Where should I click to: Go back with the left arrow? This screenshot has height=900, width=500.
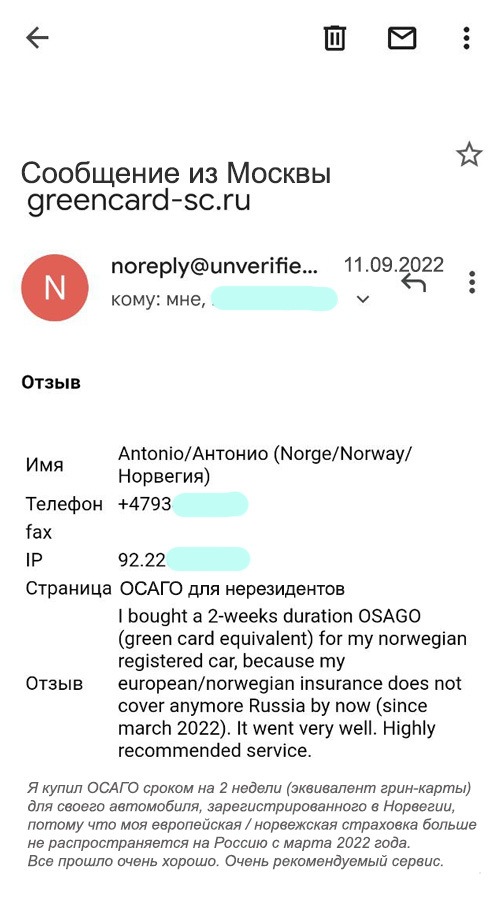[37, 38]
